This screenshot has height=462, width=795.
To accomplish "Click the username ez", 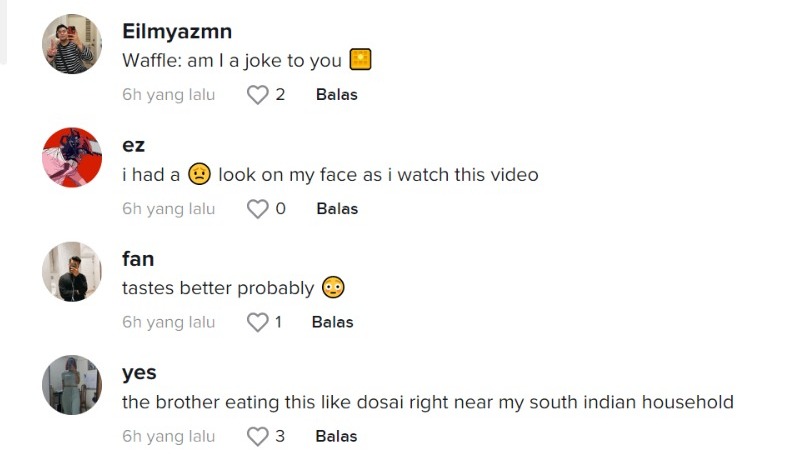I will pos(134,145).
